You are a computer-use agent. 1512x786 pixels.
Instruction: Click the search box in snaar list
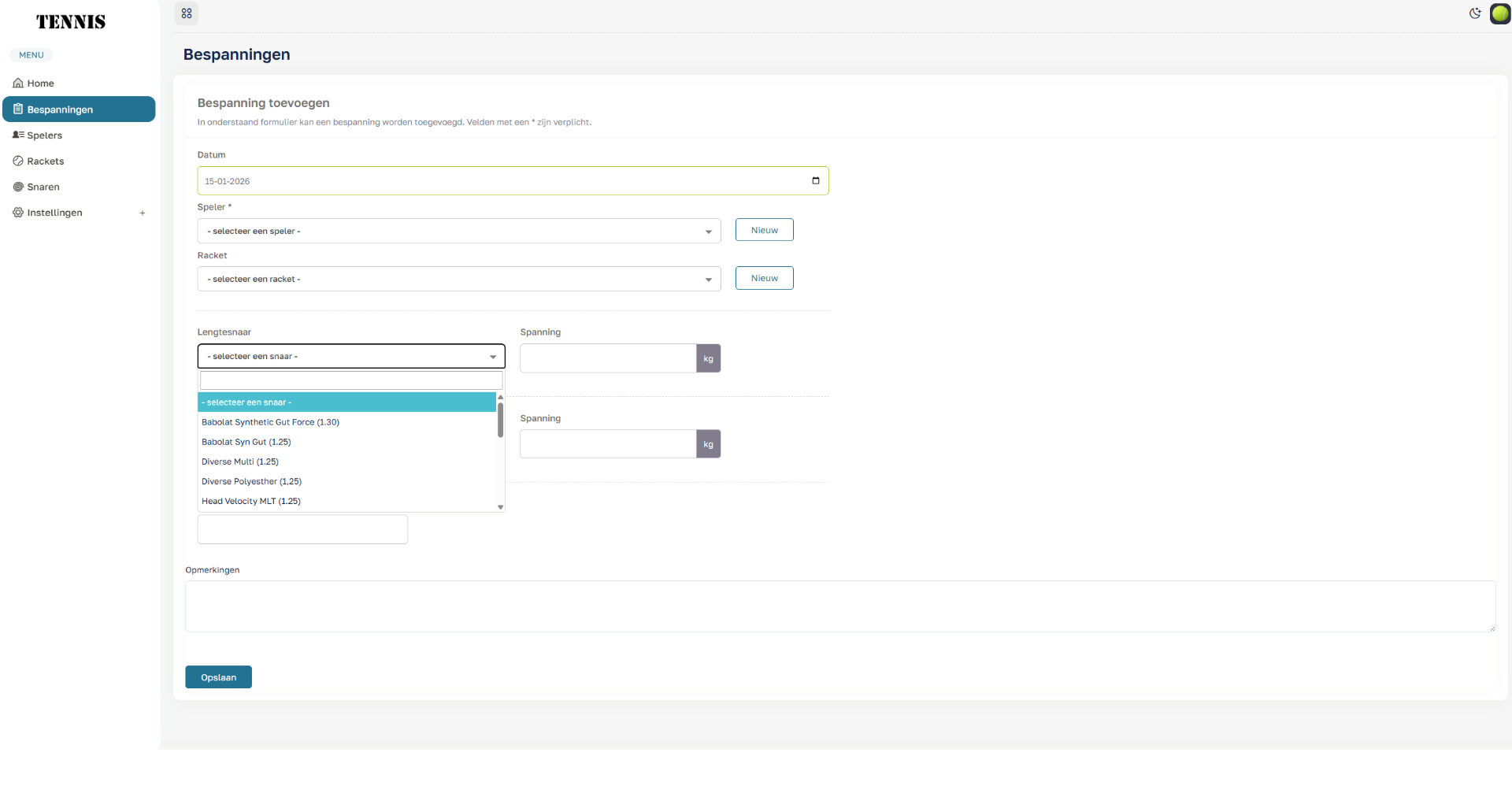351,381
